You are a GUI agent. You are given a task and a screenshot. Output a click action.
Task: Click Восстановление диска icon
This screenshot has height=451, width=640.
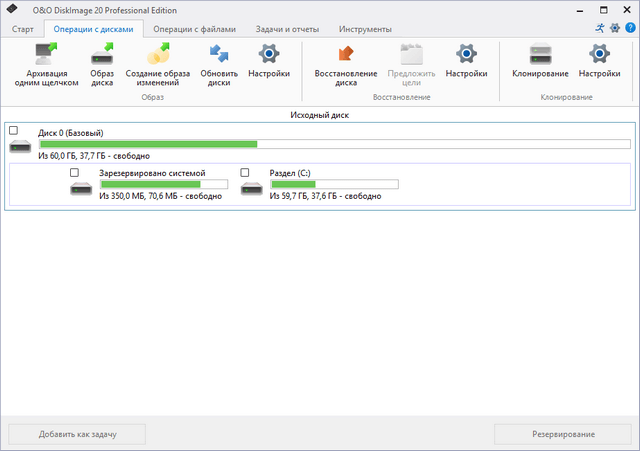point(345,56)
